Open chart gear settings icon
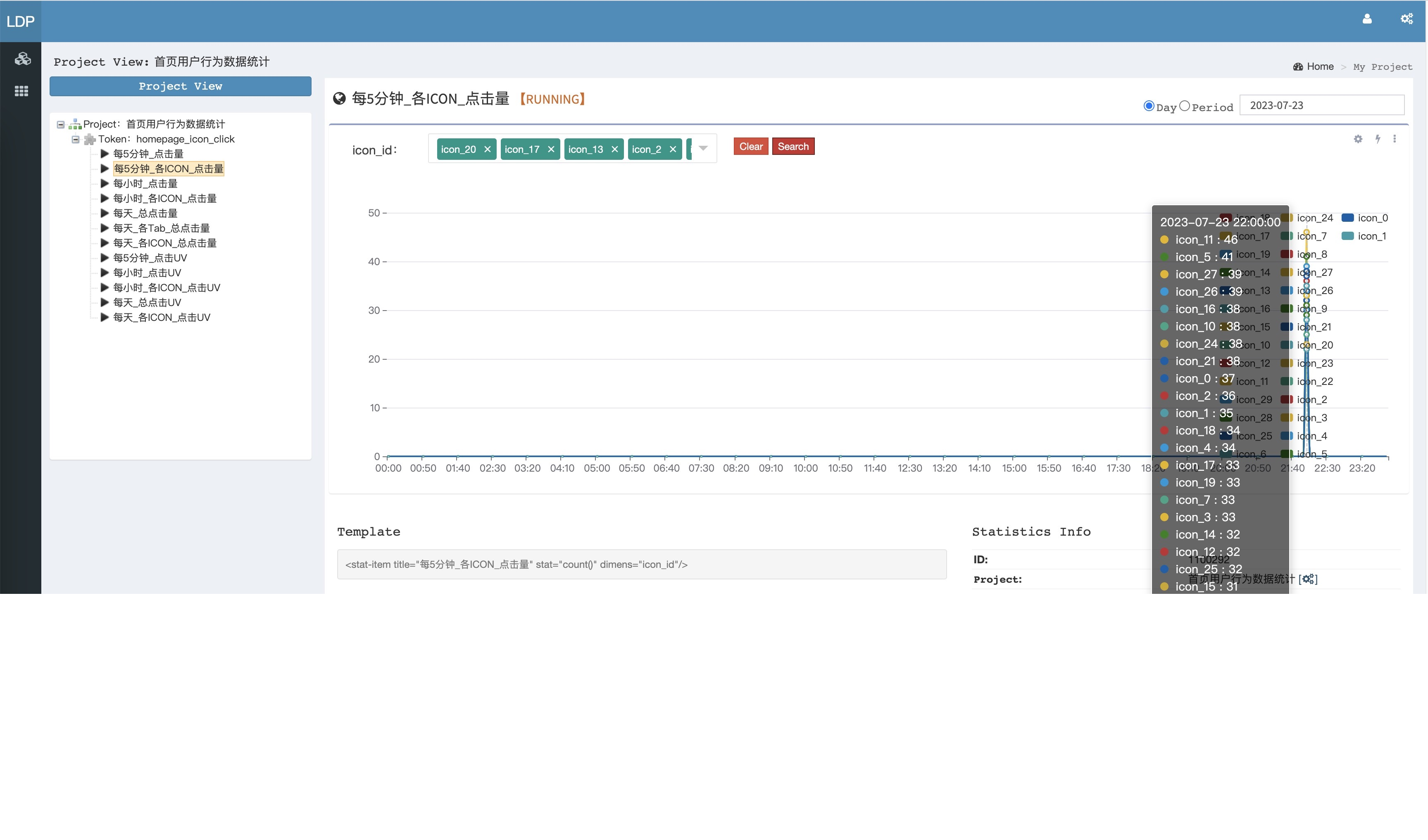The image size is (1428, 840). click(1358, 139)
